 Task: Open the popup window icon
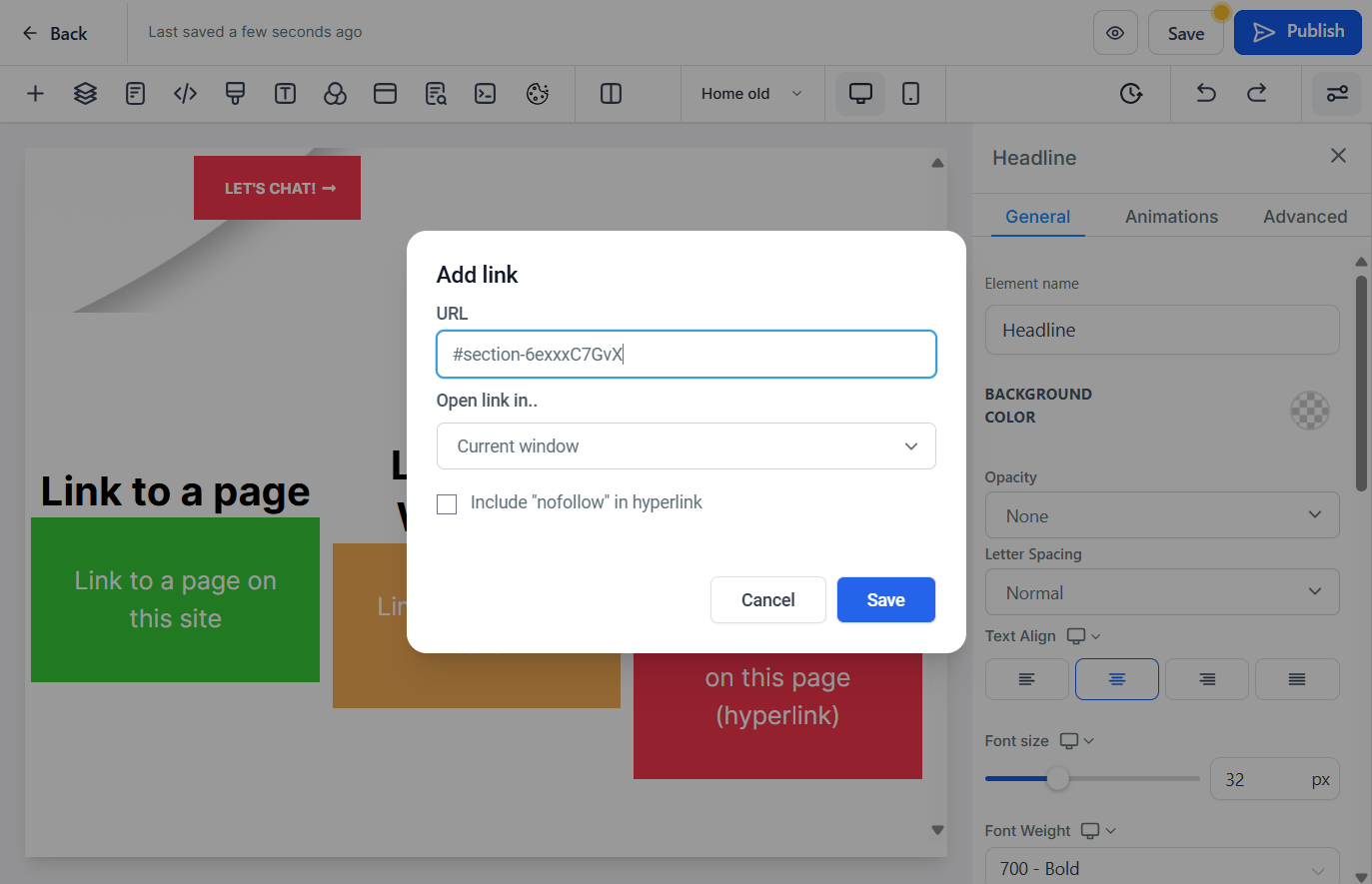coord(385,94)
